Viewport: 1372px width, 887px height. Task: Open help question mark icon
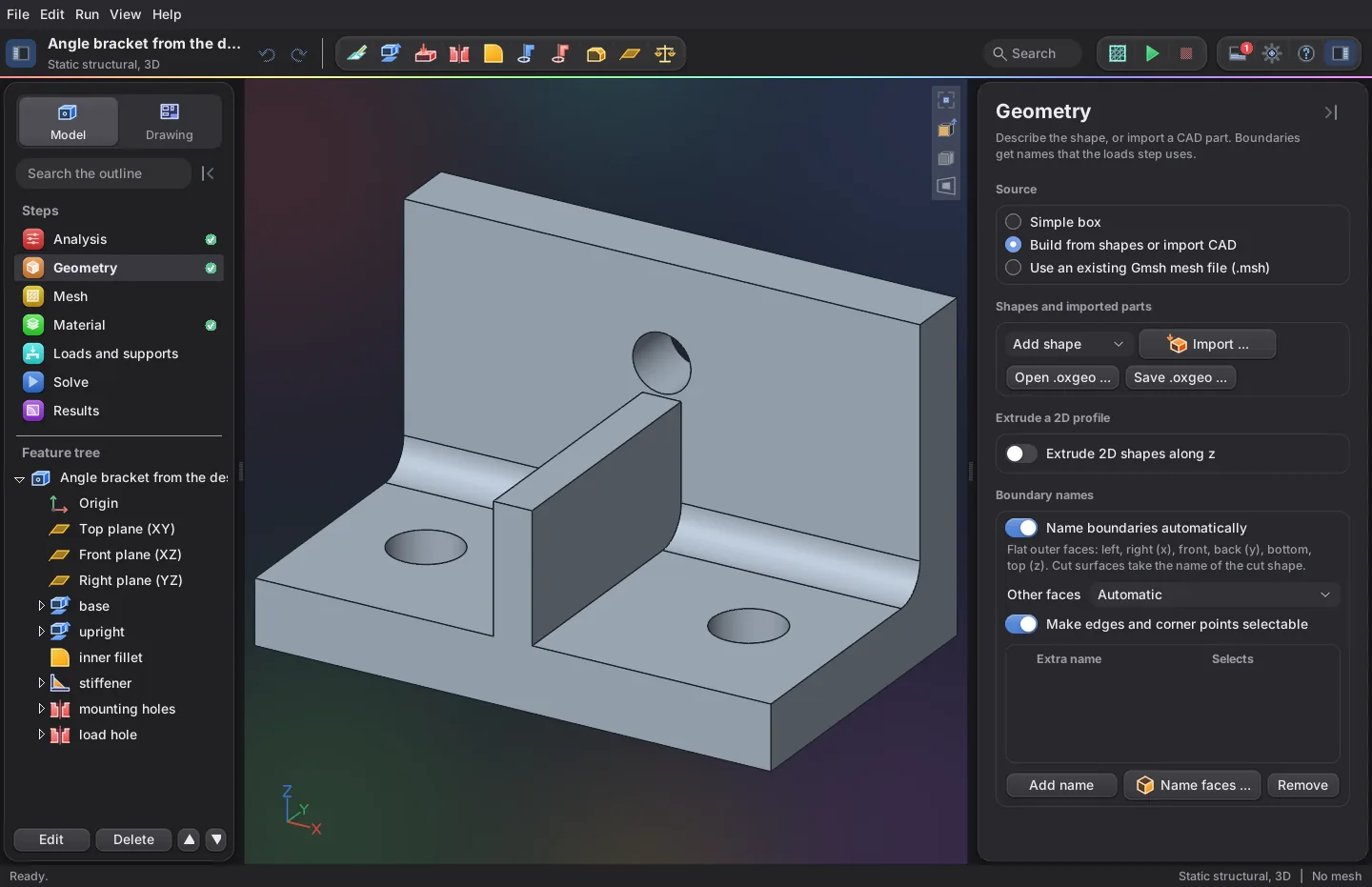(x=1306, y=53)
